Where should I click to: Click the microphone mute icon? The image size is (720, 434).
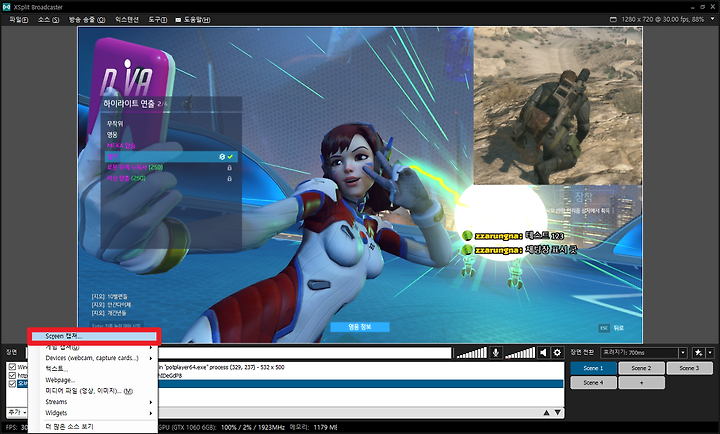(x=496, y=353)
